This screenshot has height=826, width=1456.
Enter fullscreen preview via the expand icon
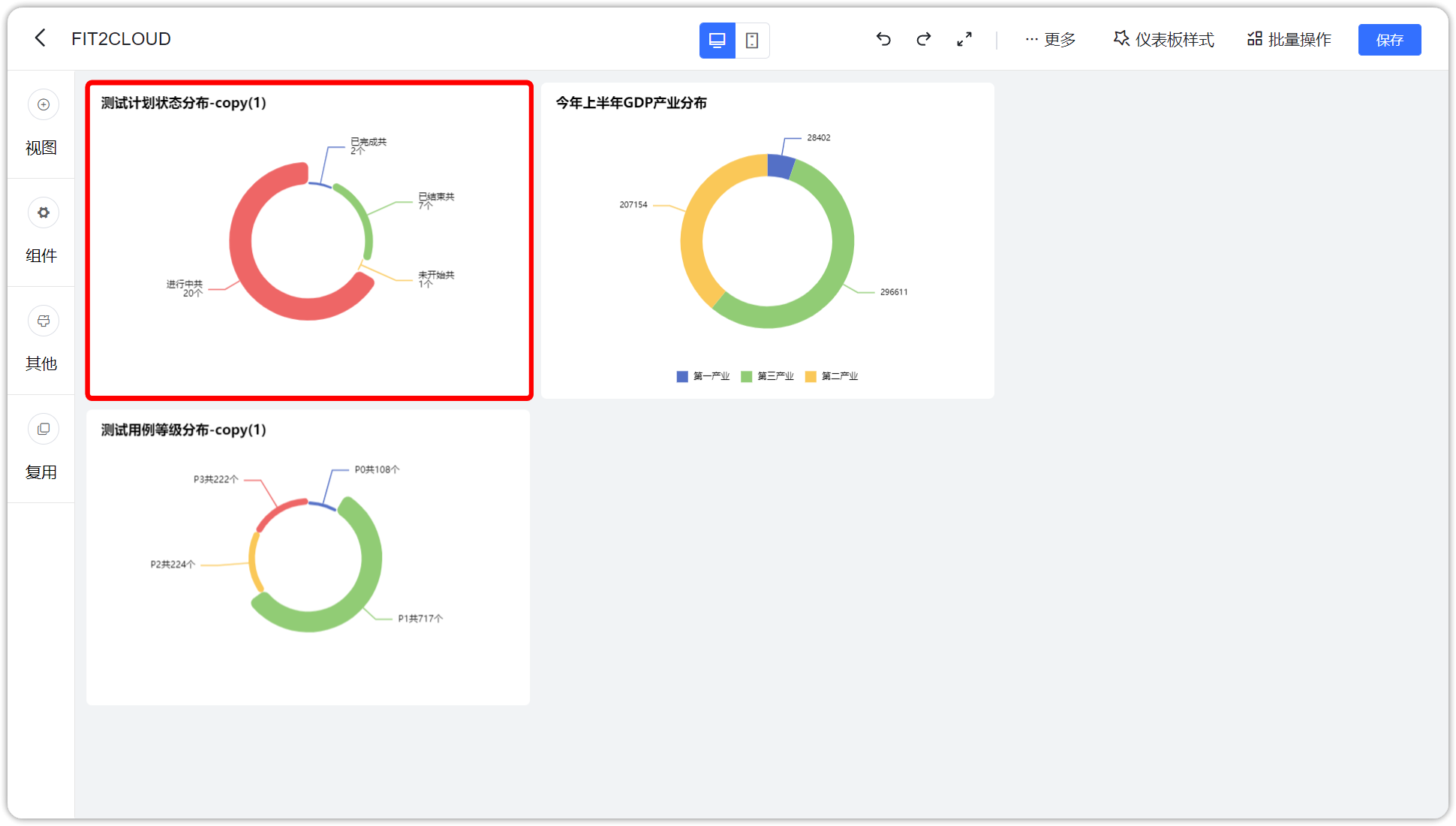click(x=964, y=39)
